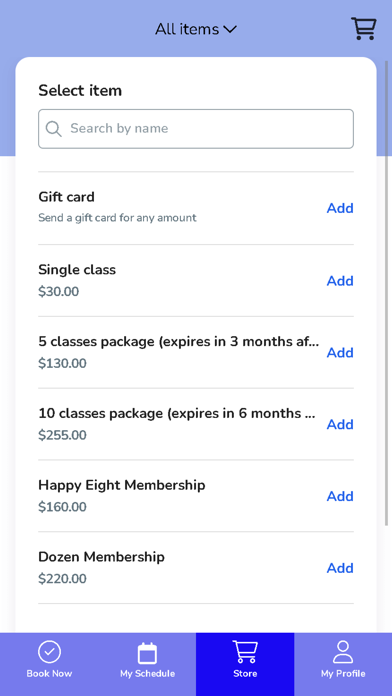The image size is (392, 696).
Task: Add Happy Eight Membership
Action: 340,496
